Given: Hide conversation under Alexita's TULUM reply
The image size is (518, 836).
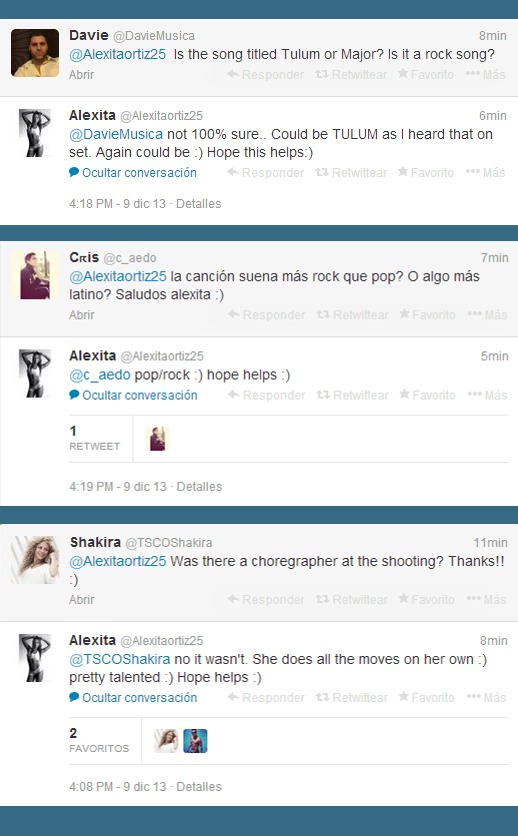Looking at the screenshot, I should pyautogui.click(x=133, y=173).
